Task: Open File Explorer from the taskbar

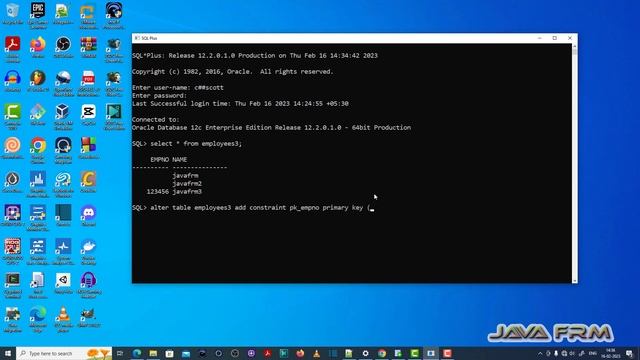Action: 153,353
